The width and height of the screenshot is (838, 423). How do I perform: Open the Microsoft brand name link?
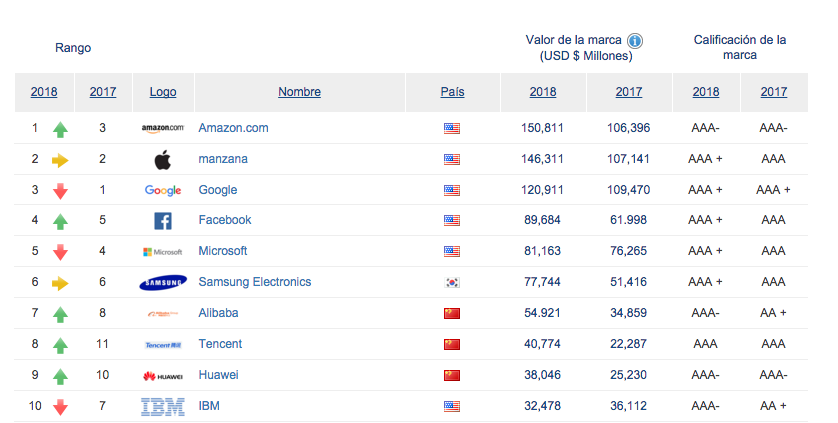223,251
